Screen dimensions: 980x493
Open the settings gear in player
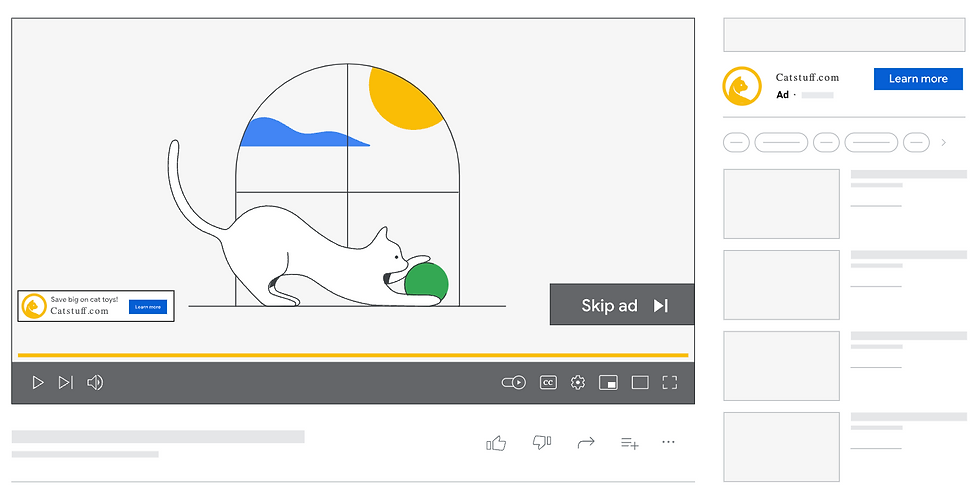pos(578,382)
